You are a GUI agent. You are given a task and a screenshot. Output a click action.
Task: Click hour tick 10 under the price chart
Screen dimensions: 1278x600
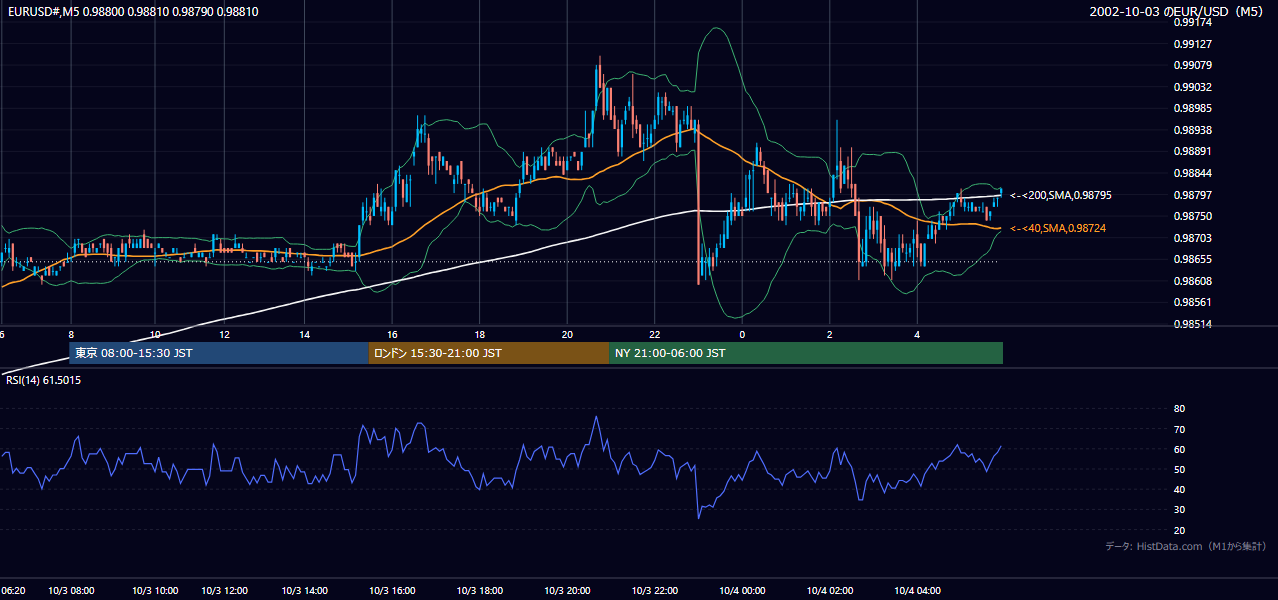point(155,334)
